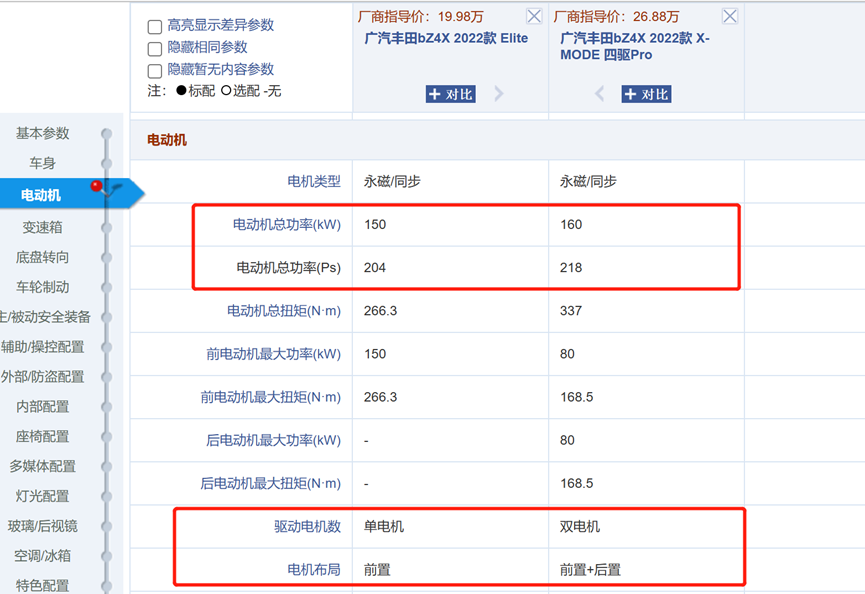
Task: Remove the X-MODE 四驱Pro column with X
Action: click(729, 16)
